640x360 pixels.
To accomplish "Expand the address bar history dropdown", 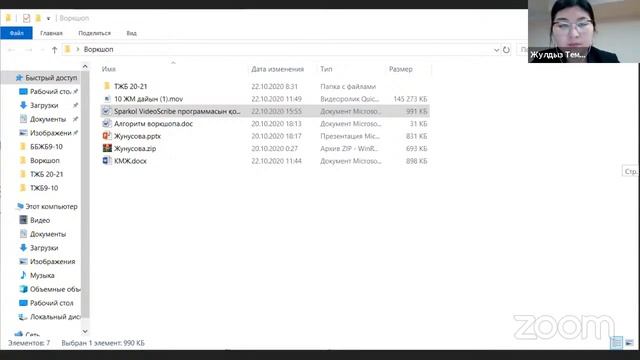I will pyautogui.click(x=496, y=50).
